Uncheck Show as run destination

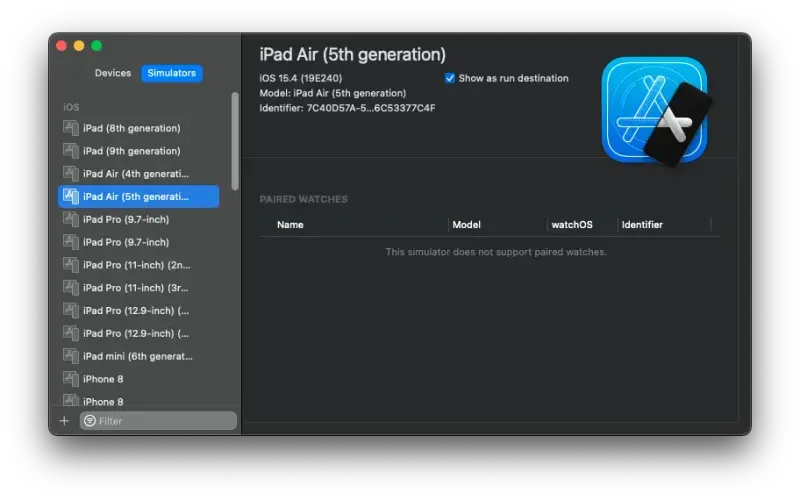(x=449, y=78)
